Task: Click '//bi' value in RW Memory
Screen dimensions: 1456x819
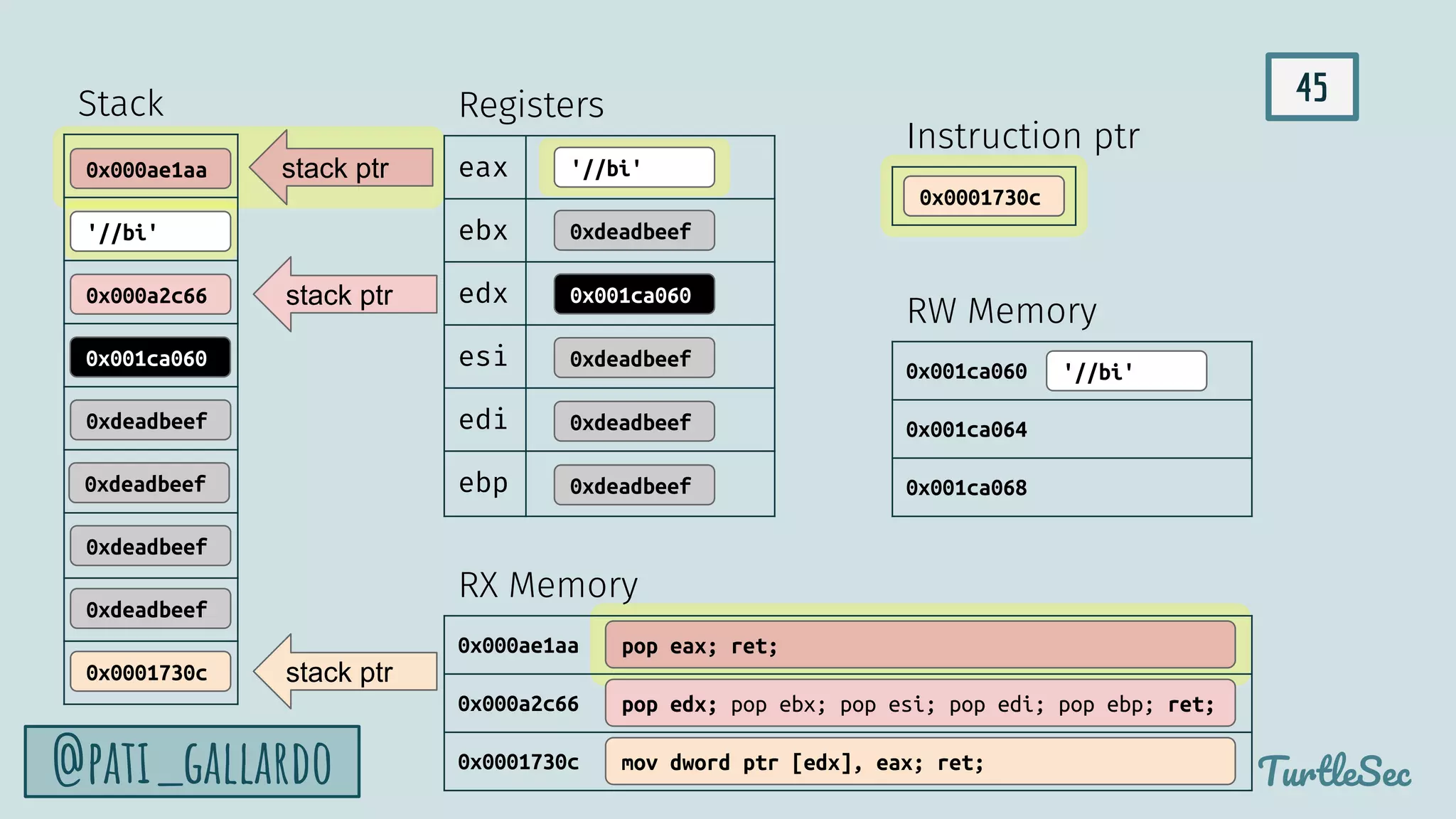Action: (1125, 371)
